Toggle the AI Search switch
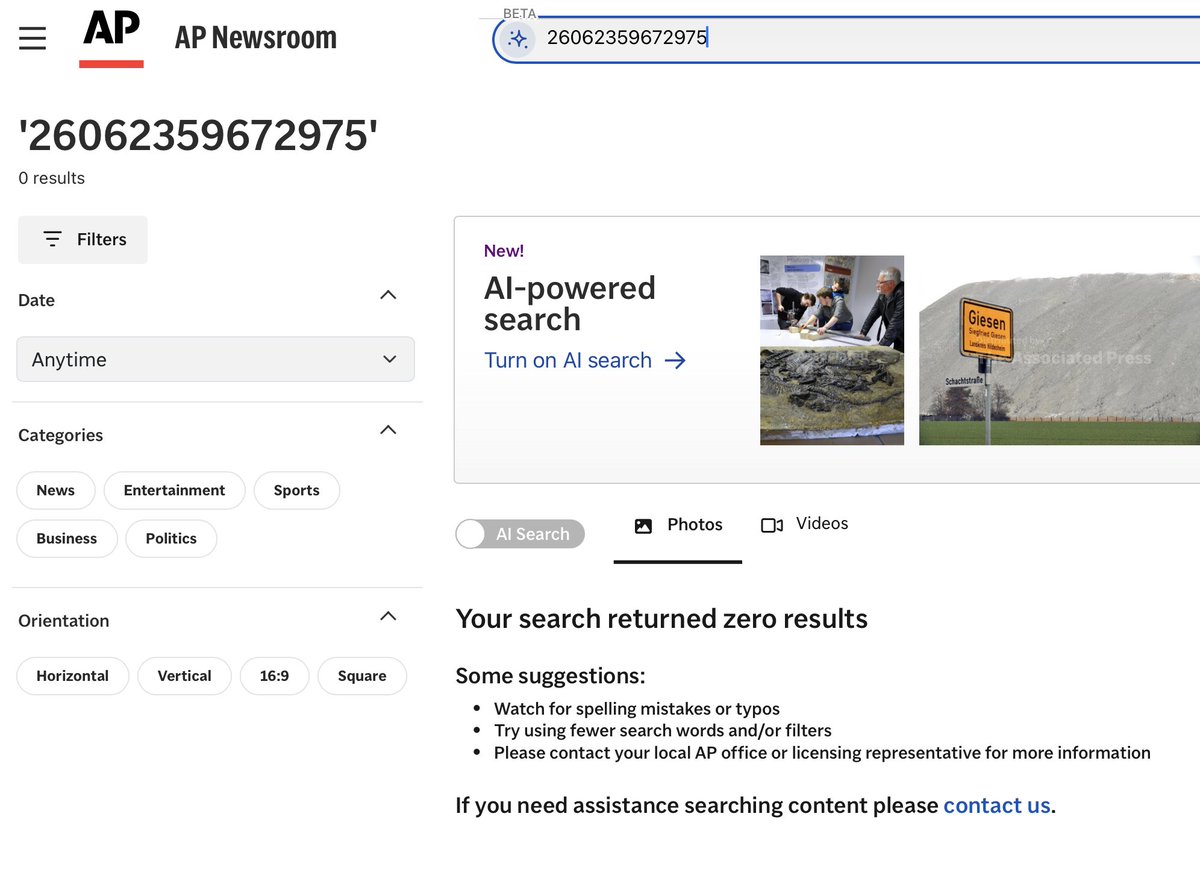Screen dimensions: 1200x887 pyautogui.click(x=520, y=534)
